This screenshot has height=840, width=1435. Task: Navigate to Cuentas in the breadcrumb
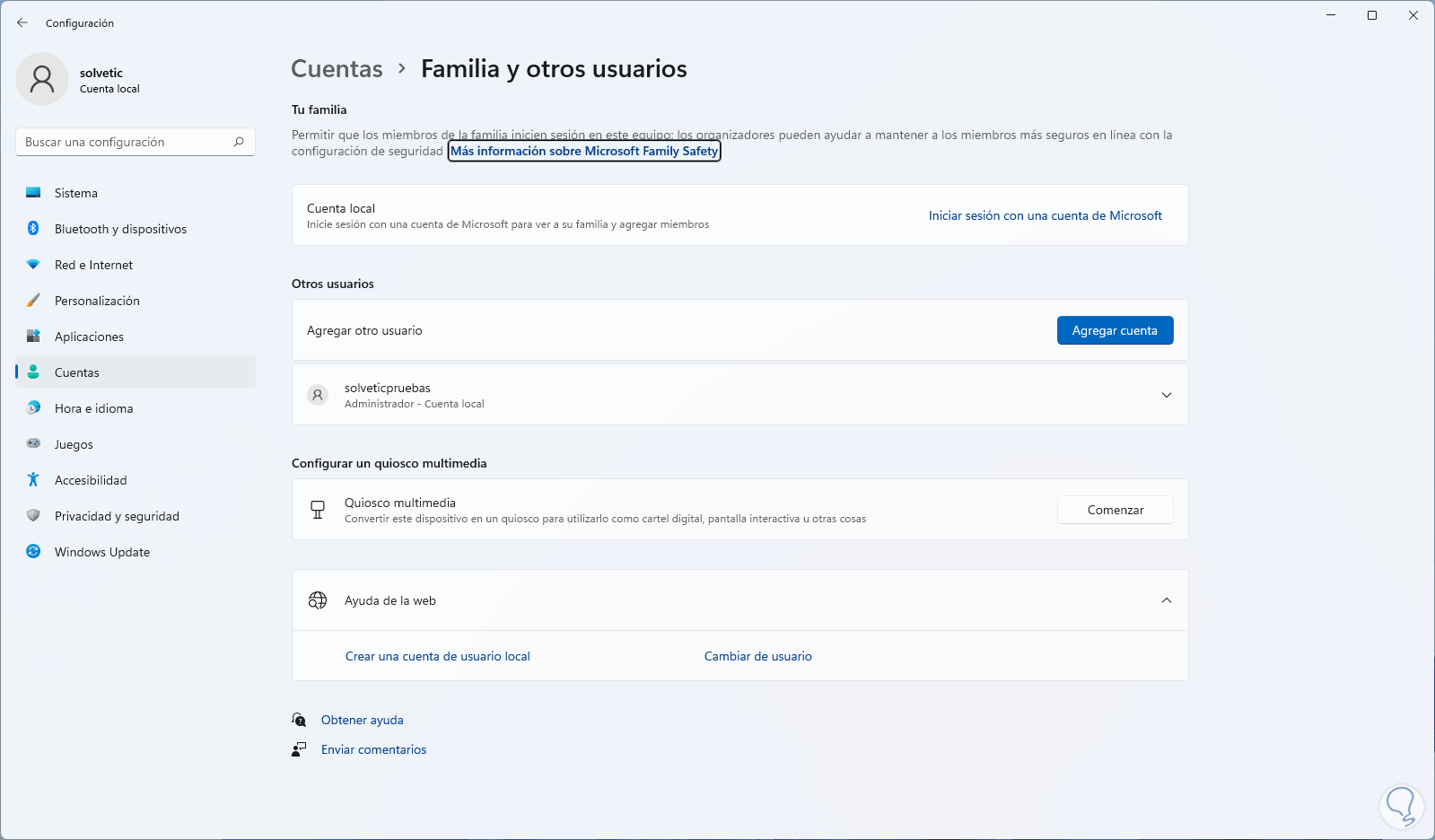pos(337,69)
